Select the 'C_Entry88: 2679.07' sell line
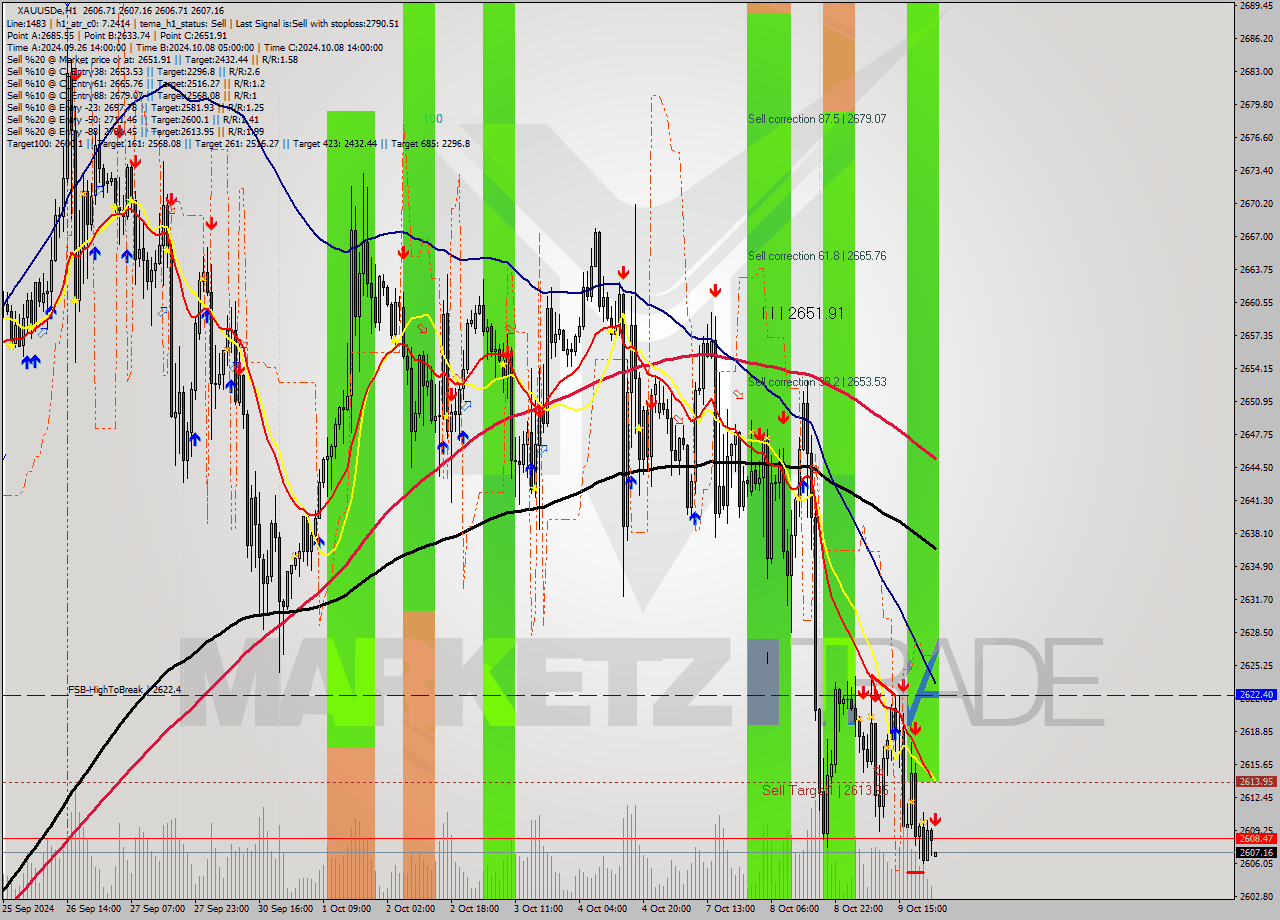 (132, 95)
